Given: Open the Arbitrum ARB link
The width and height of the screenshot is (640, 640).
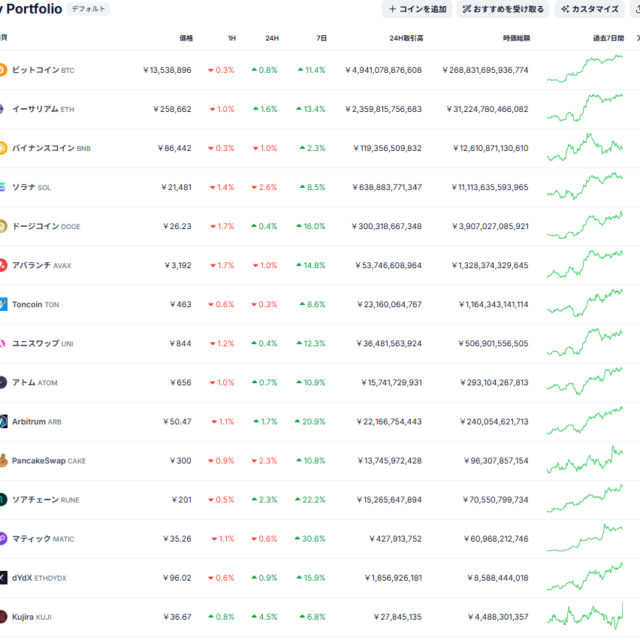Looking at the screenshot, I should pos(37,421).
